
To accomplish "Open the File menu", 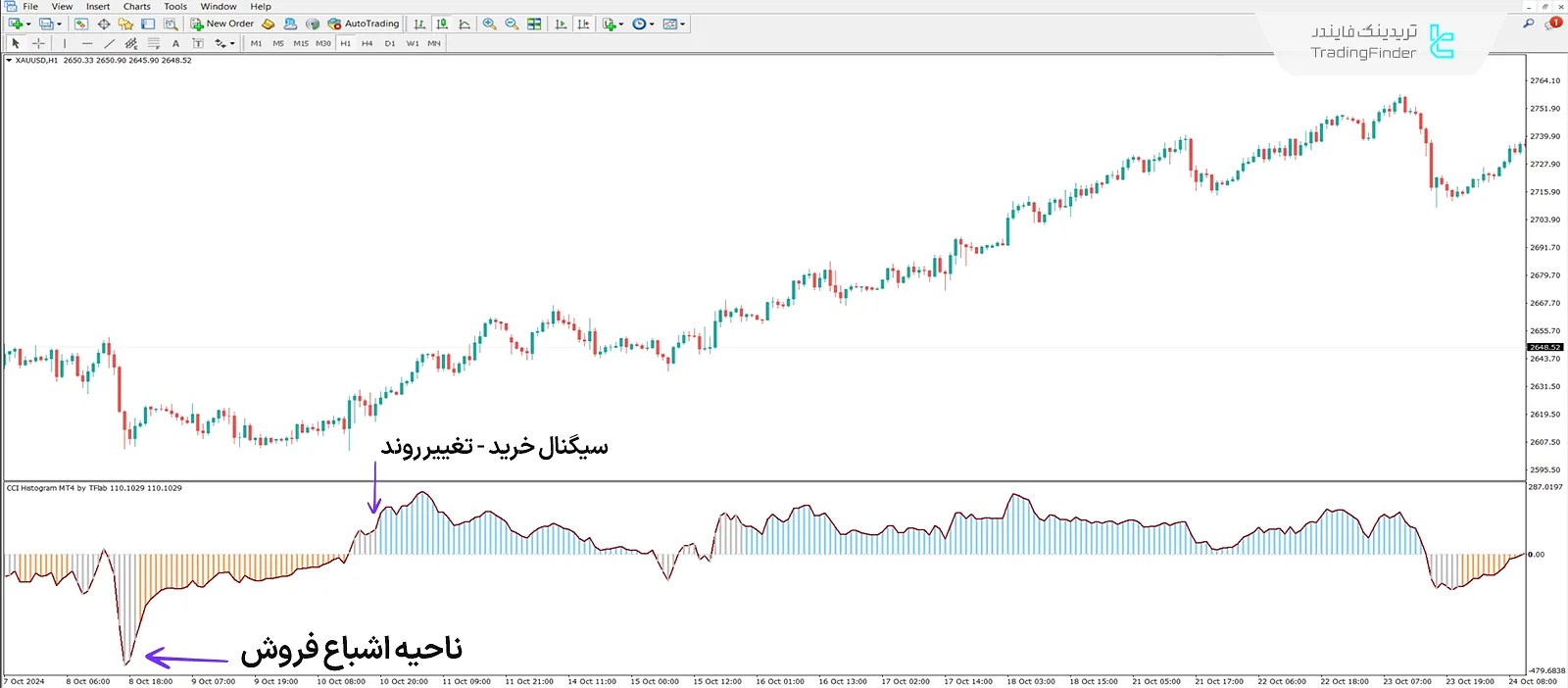I will click(x=30, y=7).
